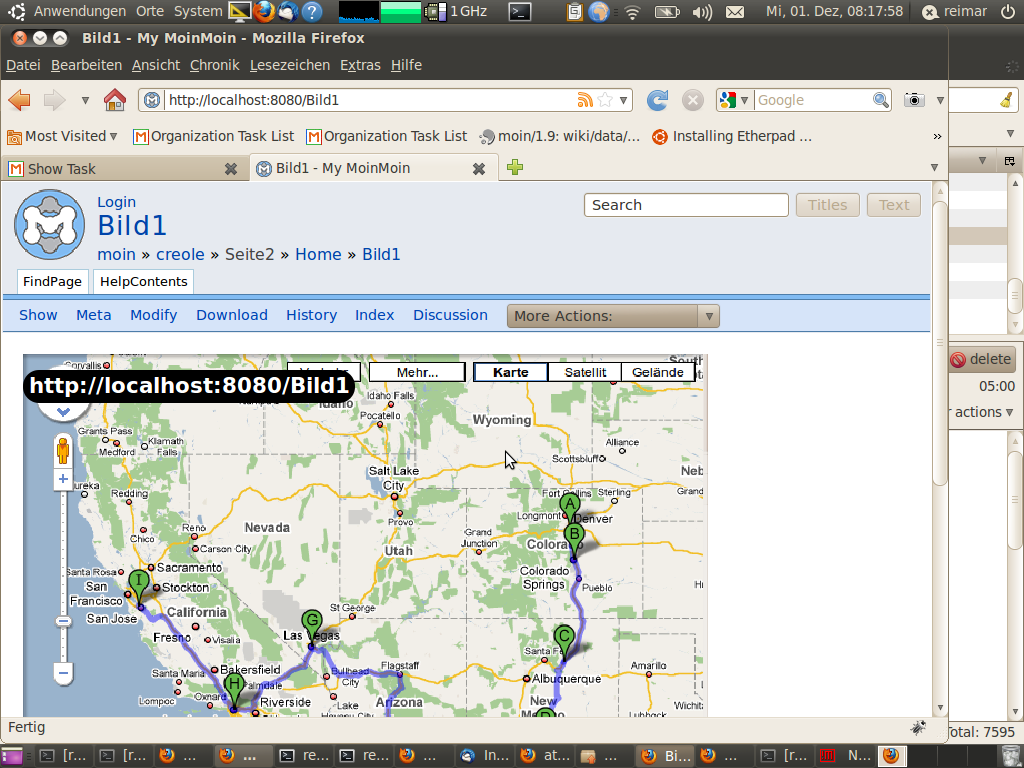
Task: Click the Reload page icon
Action: point(657,100)
